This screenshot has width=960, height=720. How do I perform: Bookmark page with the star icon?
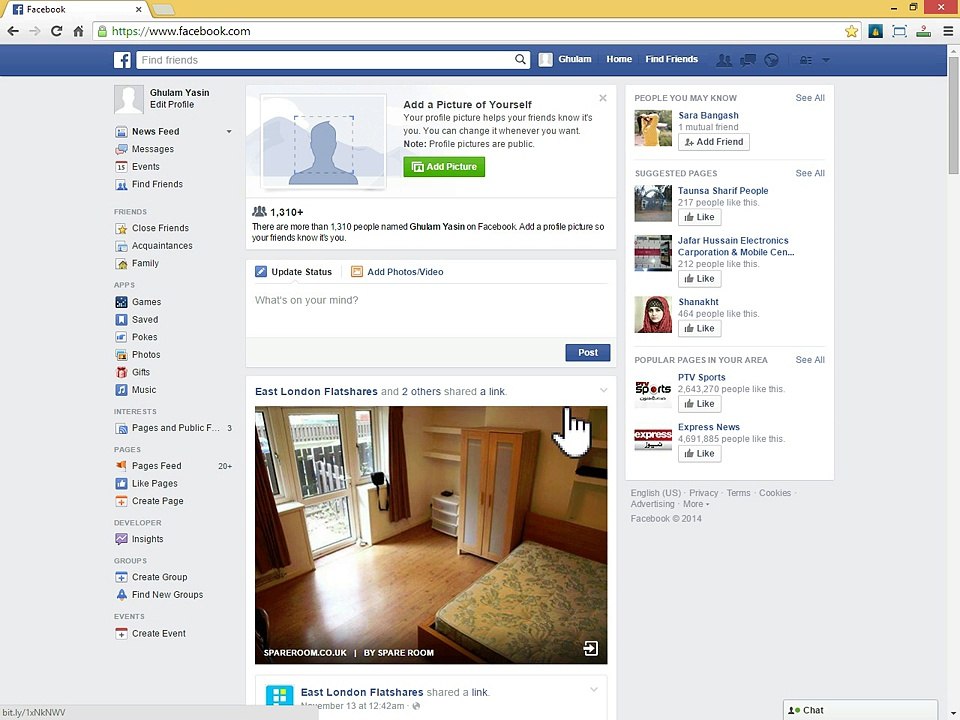point(851,31)
